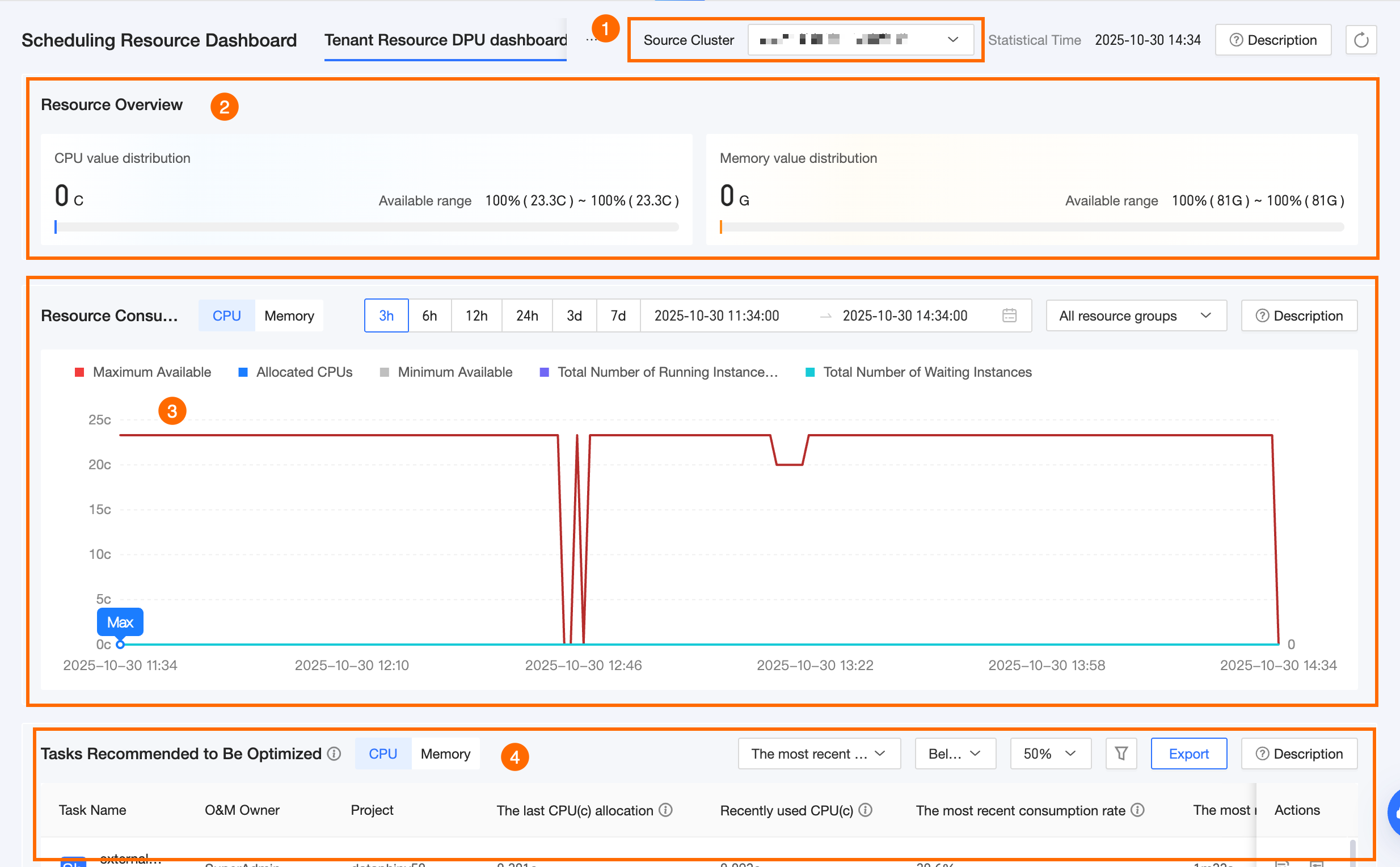This screenshot has width=1400, height=867.
Task: Open the Source Cluster dropdown
Action: [x=860, y=40]
